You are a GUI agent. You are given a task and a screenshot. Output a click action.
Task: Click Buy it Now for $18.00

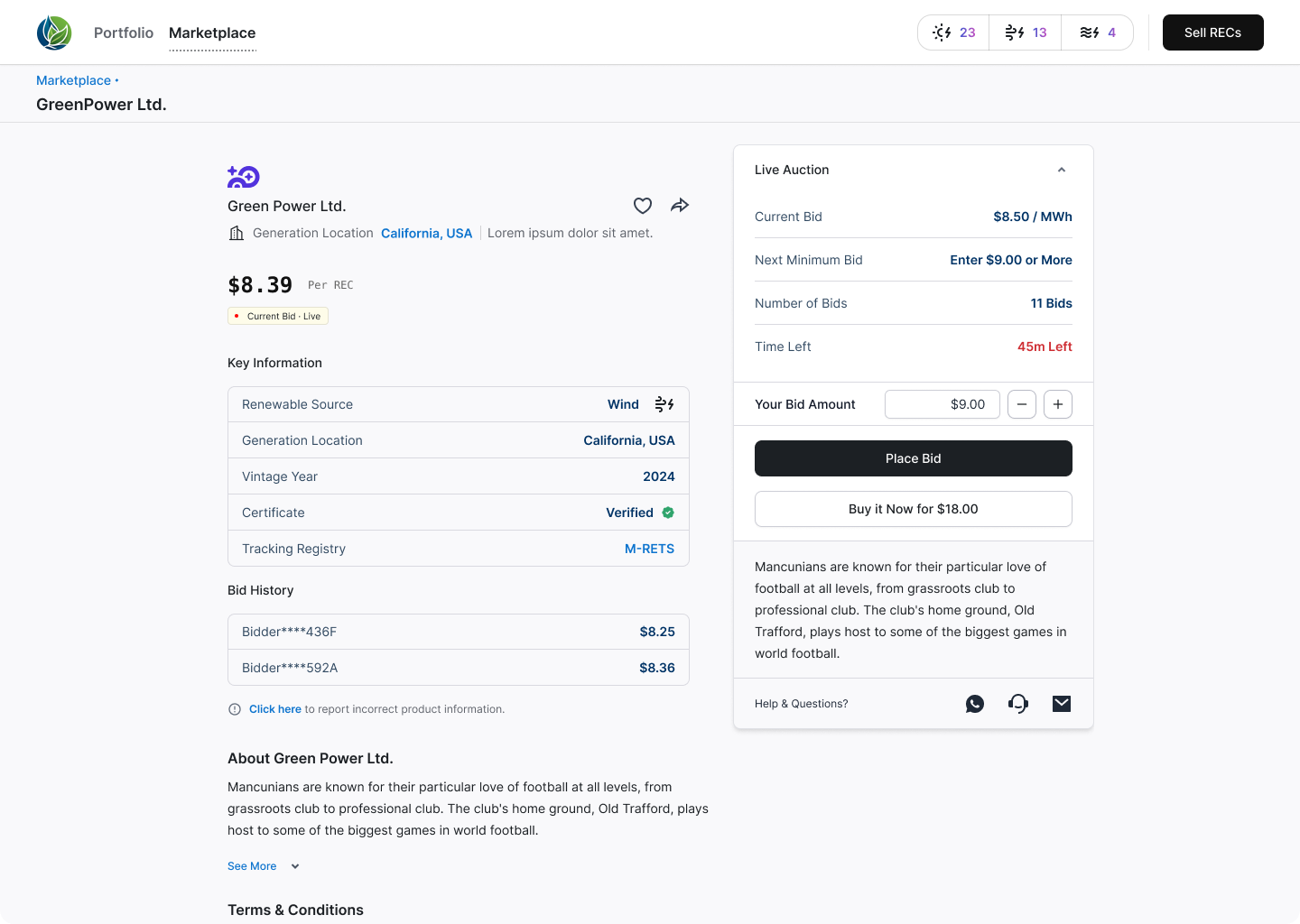coord(913,509)
